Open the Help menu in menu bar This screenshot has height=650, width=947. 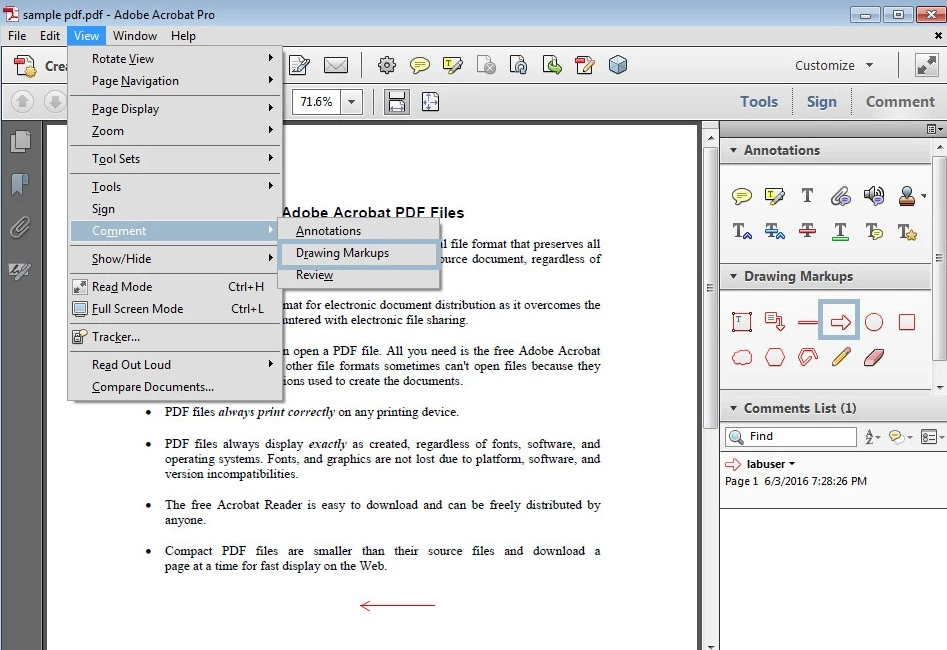pyautogui.click(x=183, y=36)
